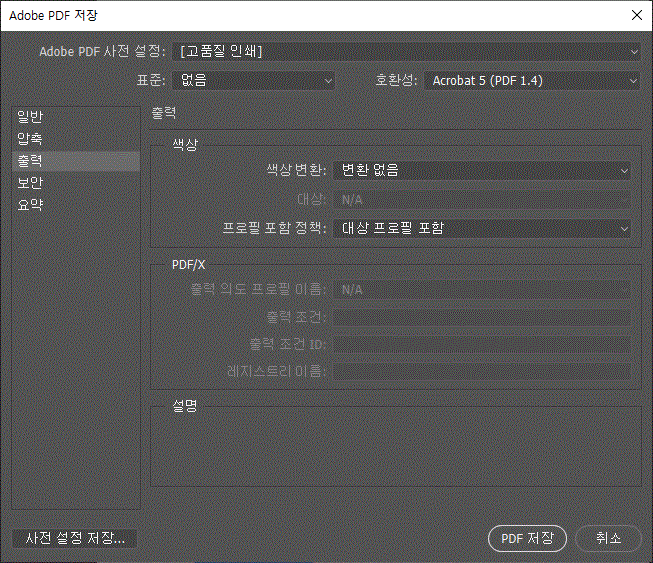Click the PDF 저장 button
The image size is (653, 563).
click(527, 538)
